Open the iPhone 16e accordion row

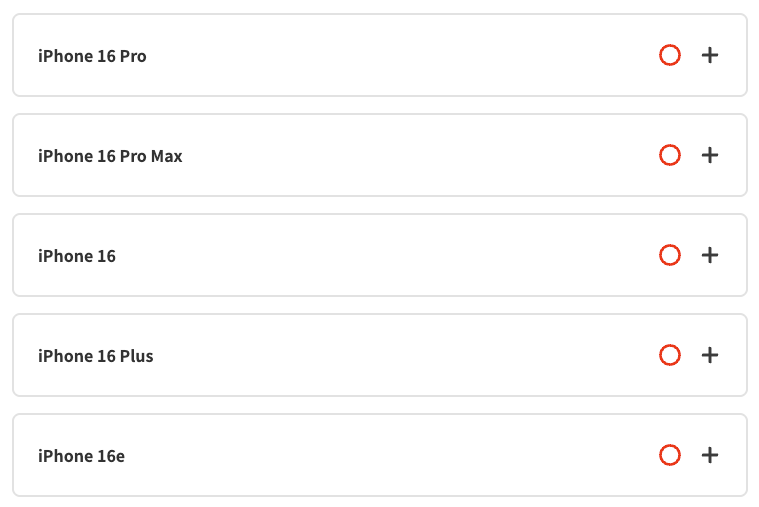pos(380,456)
